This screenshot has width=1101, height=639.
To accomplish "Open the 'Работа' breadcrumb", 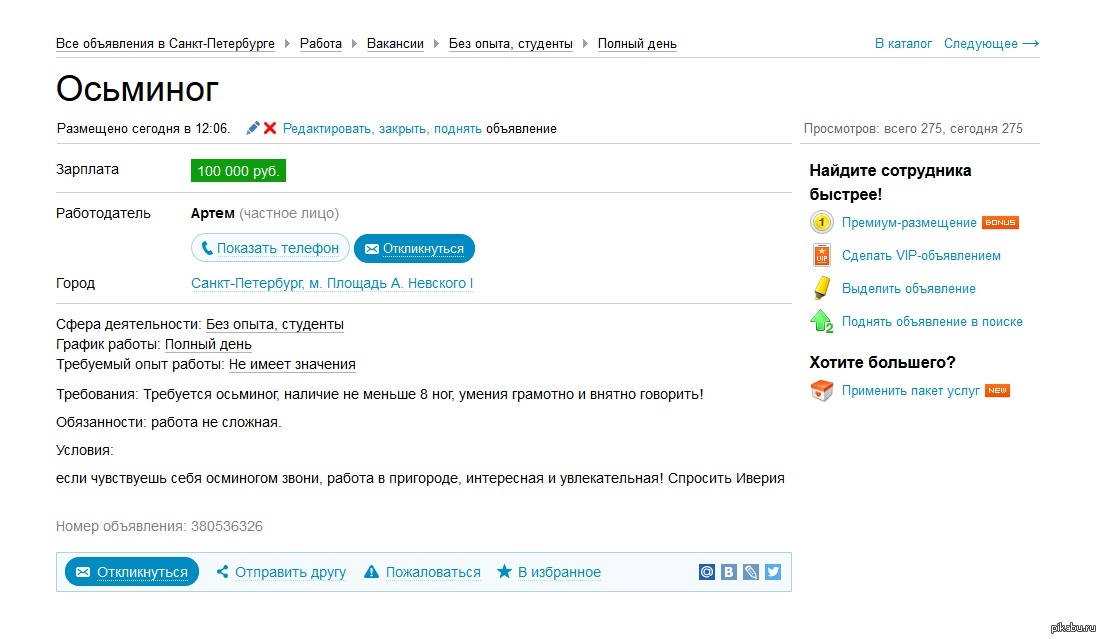I will point(320,43).
